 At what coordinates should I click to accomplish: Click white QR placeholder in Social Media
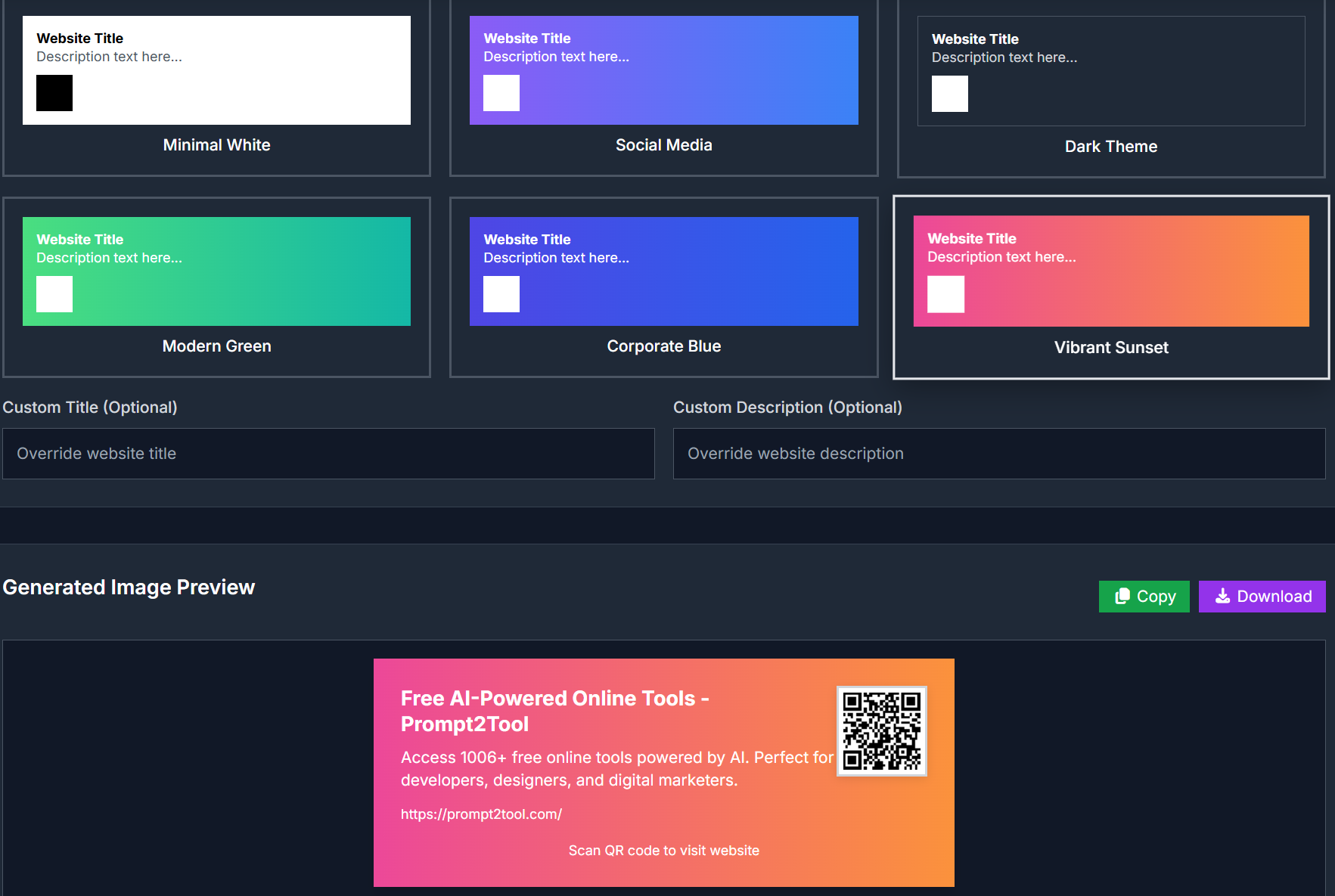point(501,93)
